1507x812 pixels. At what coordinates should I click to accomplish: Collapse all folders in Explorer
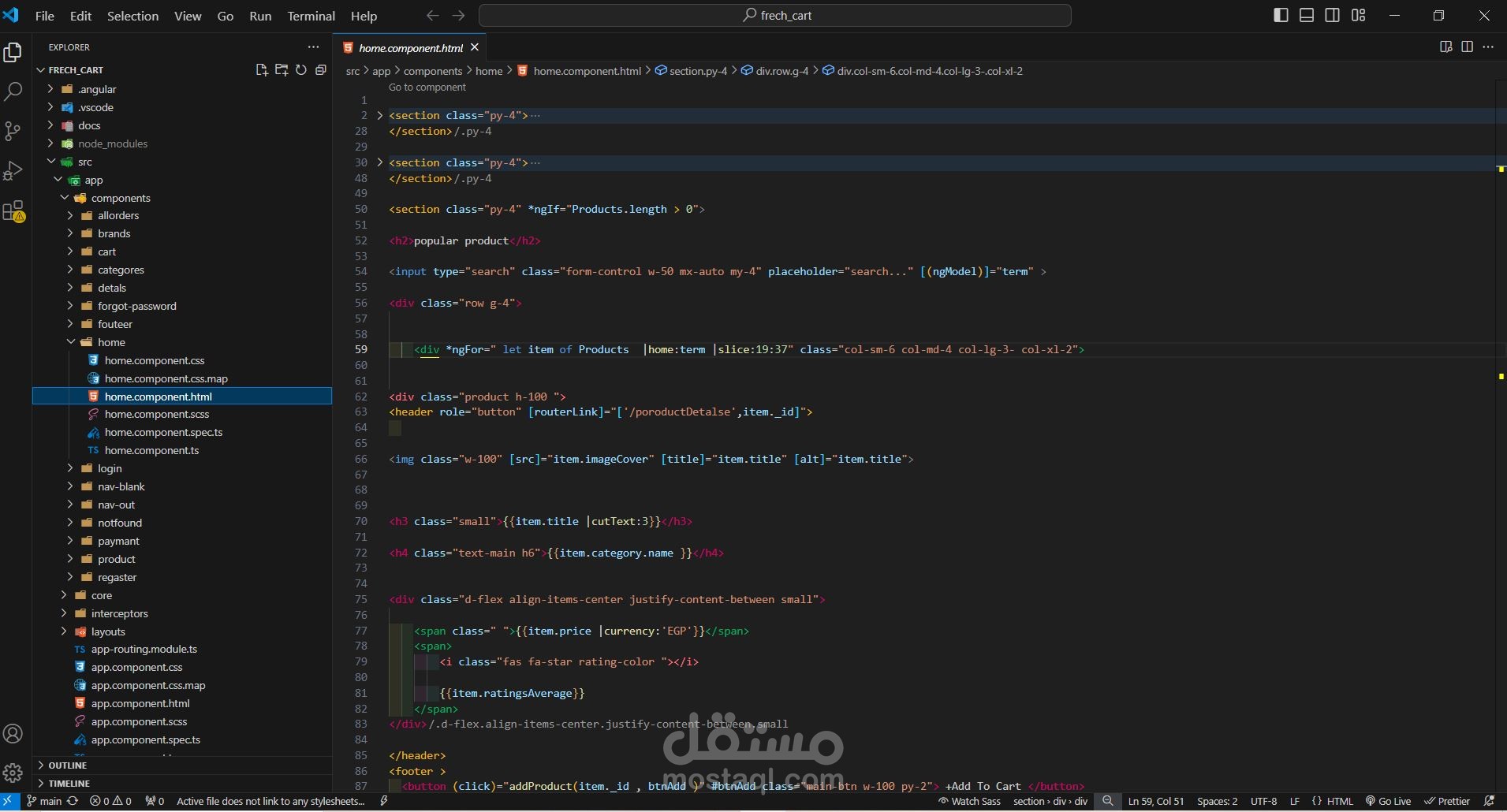(x=320, y=70)
